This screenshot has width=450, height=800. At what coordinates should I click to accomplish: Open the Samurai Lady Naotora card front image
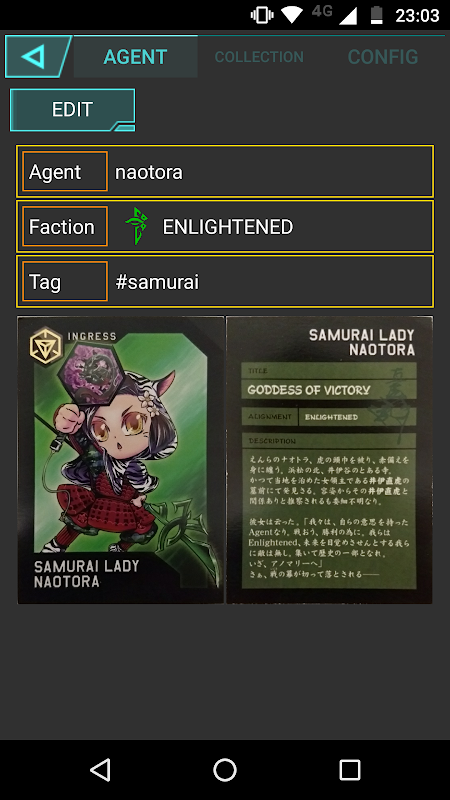121,460
